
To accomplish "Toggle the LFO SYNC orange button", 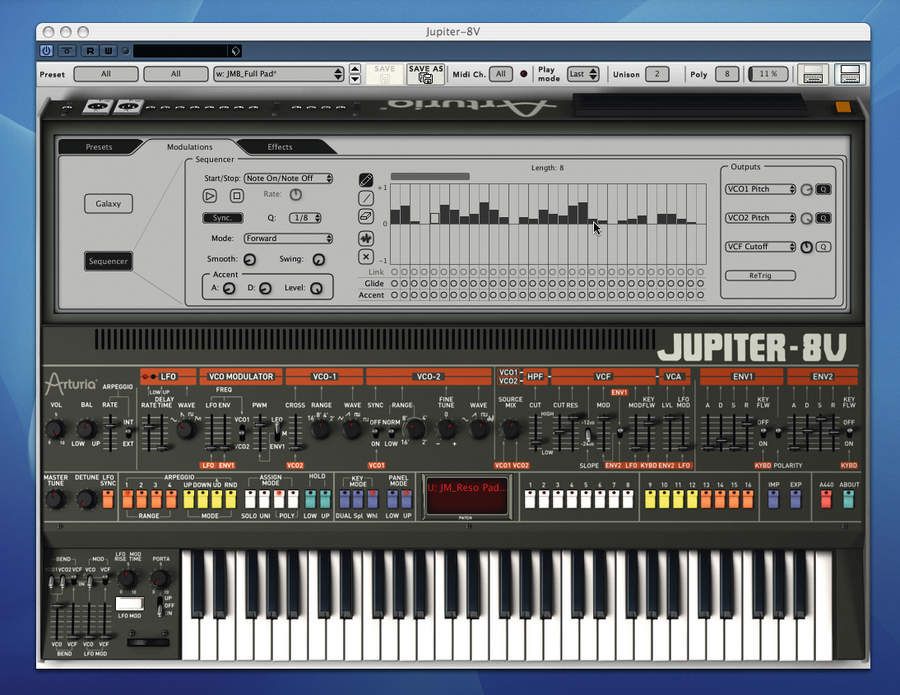I will pos(108,499).
